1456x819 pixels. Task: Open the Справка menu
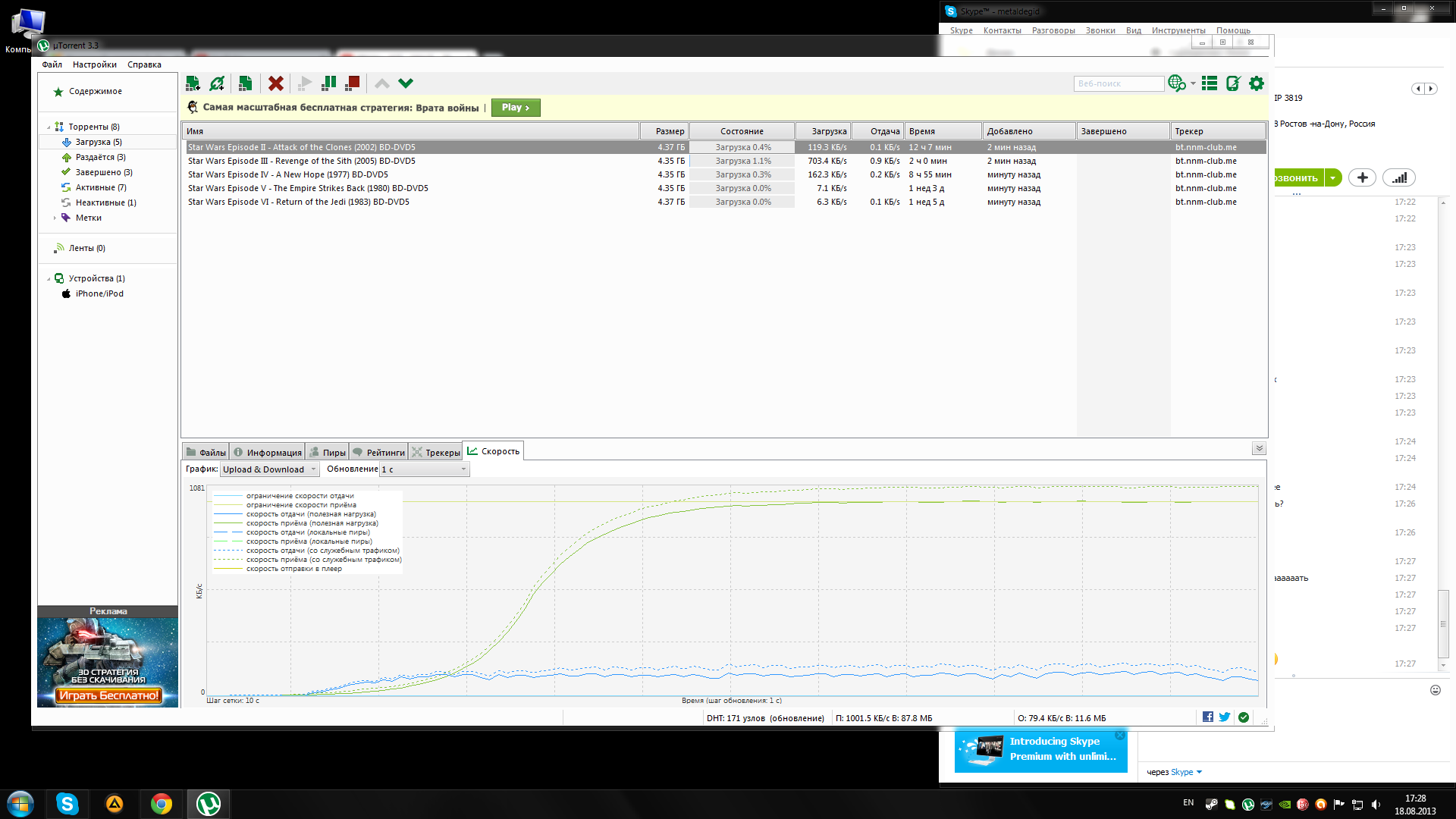[x=144, y=64]
